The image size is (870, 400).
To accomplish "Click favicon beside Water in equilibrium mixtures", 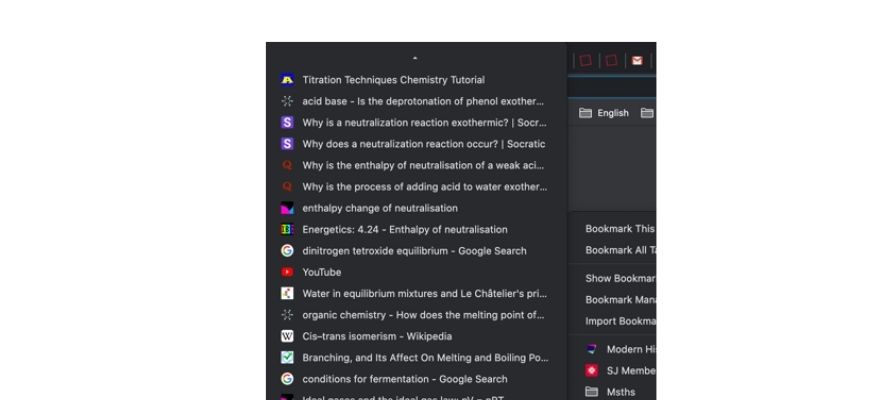I will click(x=287, y=293).
